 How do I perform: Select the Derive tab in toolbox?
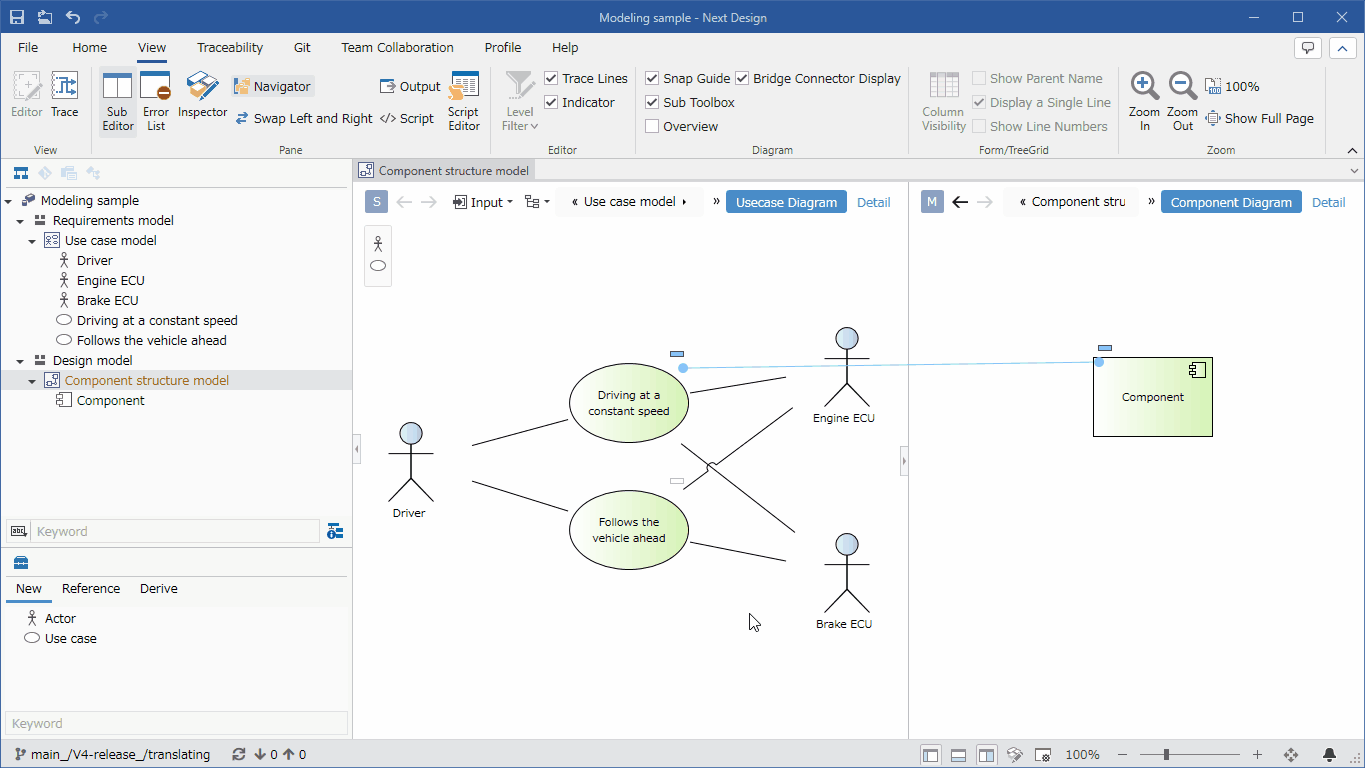point(159,589)
